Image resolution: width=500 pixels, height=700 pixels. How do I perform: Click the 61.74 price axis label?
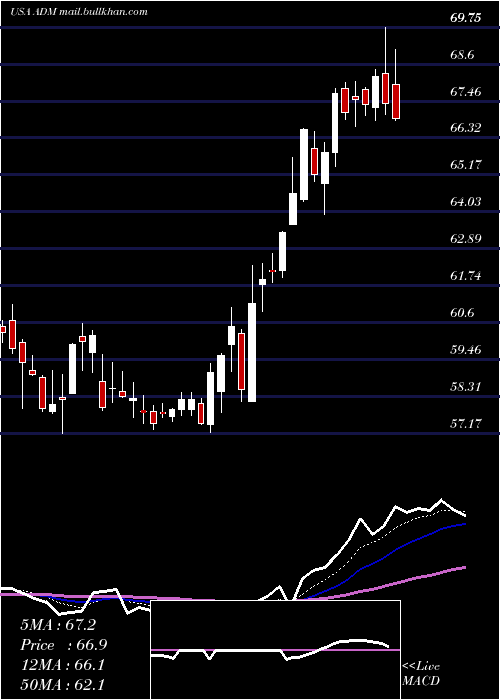(x=466, y=276)
